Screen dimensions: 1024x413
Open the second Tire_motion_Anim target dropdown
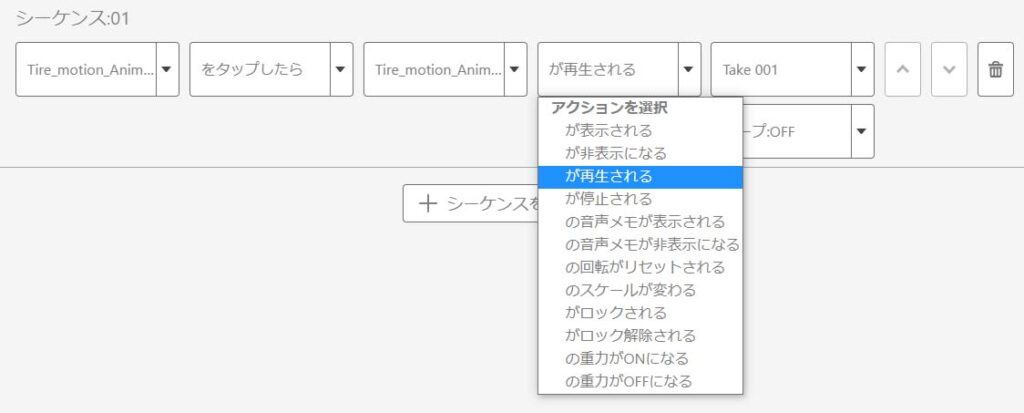pos(445,69)
